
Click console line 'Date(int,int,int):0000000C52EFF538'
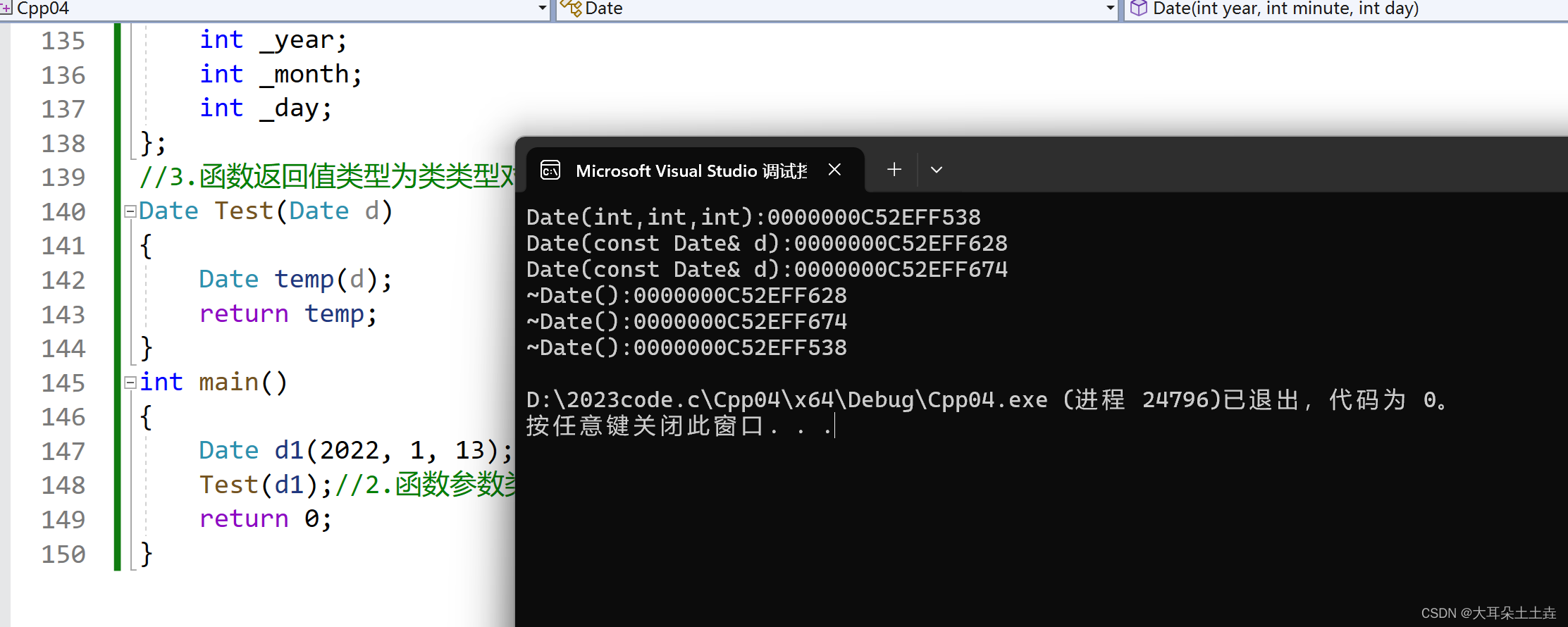click(753, 217)
